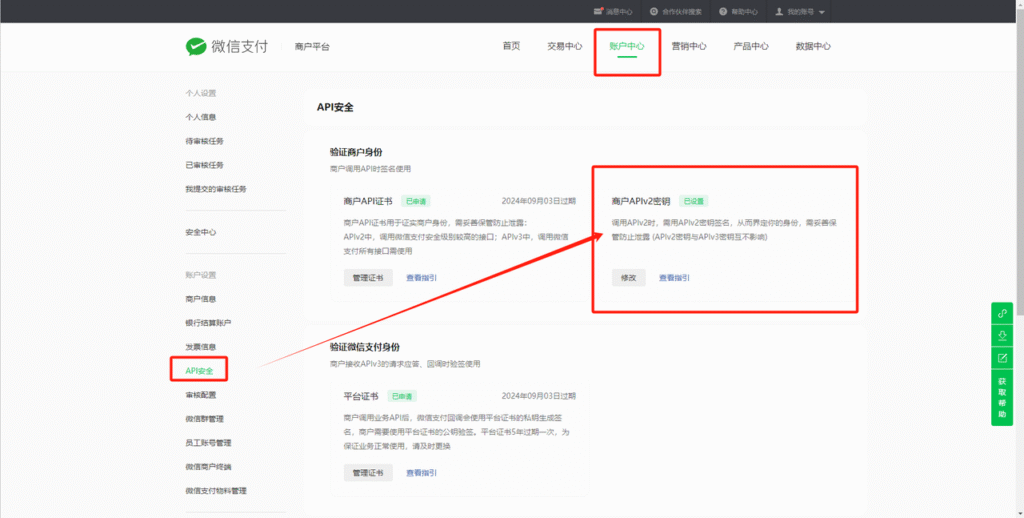Screen dimensions: 1024x518
Task: Click 查看指引 under 商户API证书
Action: [421, 278]
